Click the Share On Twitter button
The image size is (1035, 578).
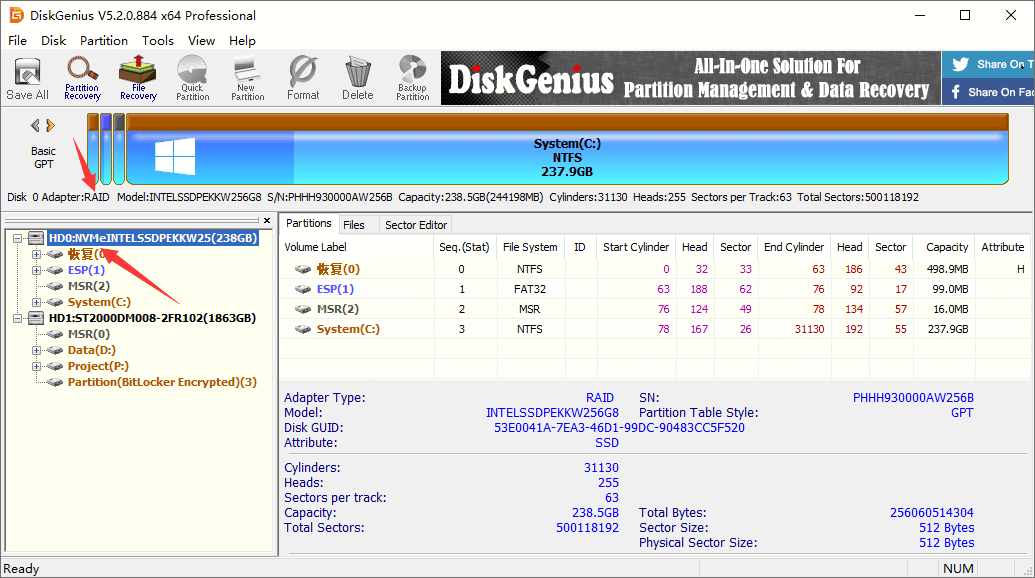point(988,64)
